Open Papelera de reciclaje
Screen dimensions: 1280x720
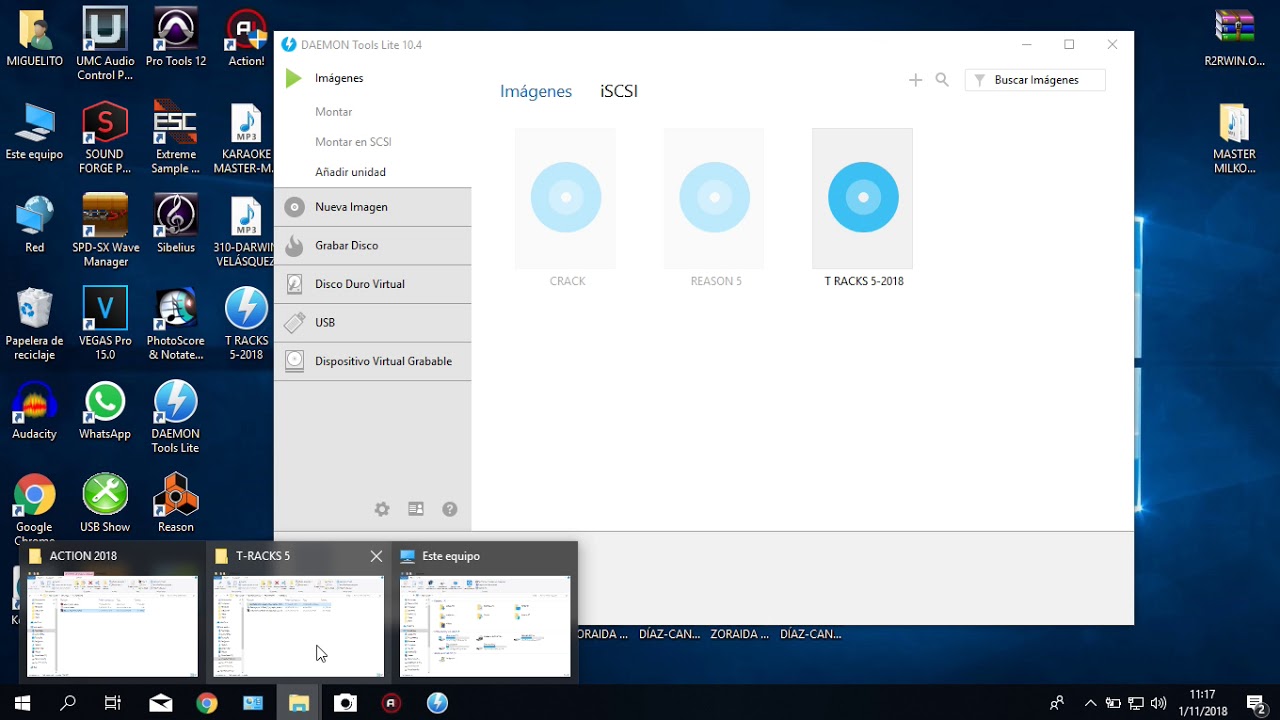pos(35,323)
